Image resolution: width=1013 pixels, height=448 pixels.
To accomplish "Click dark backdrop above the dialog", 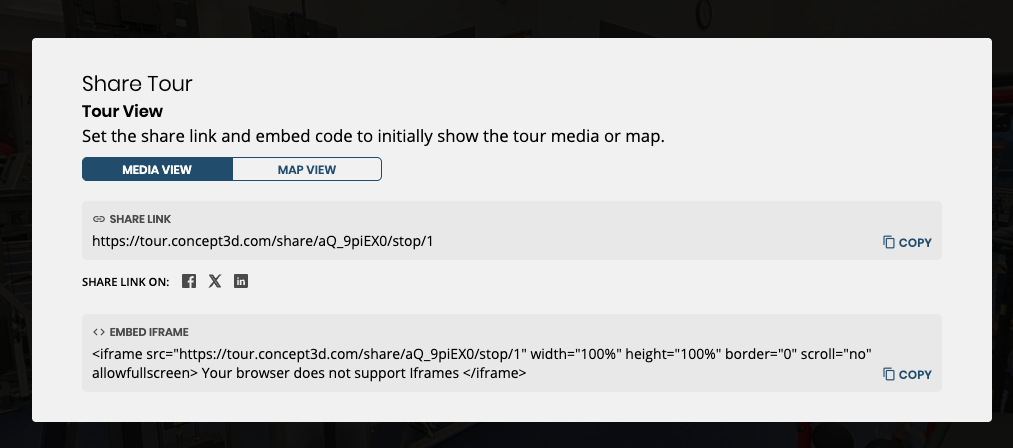I will click(506, 18).
